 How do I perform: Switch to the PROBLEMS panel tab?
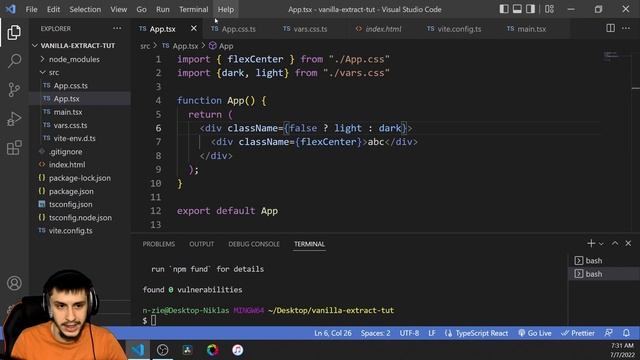[159, 244]
